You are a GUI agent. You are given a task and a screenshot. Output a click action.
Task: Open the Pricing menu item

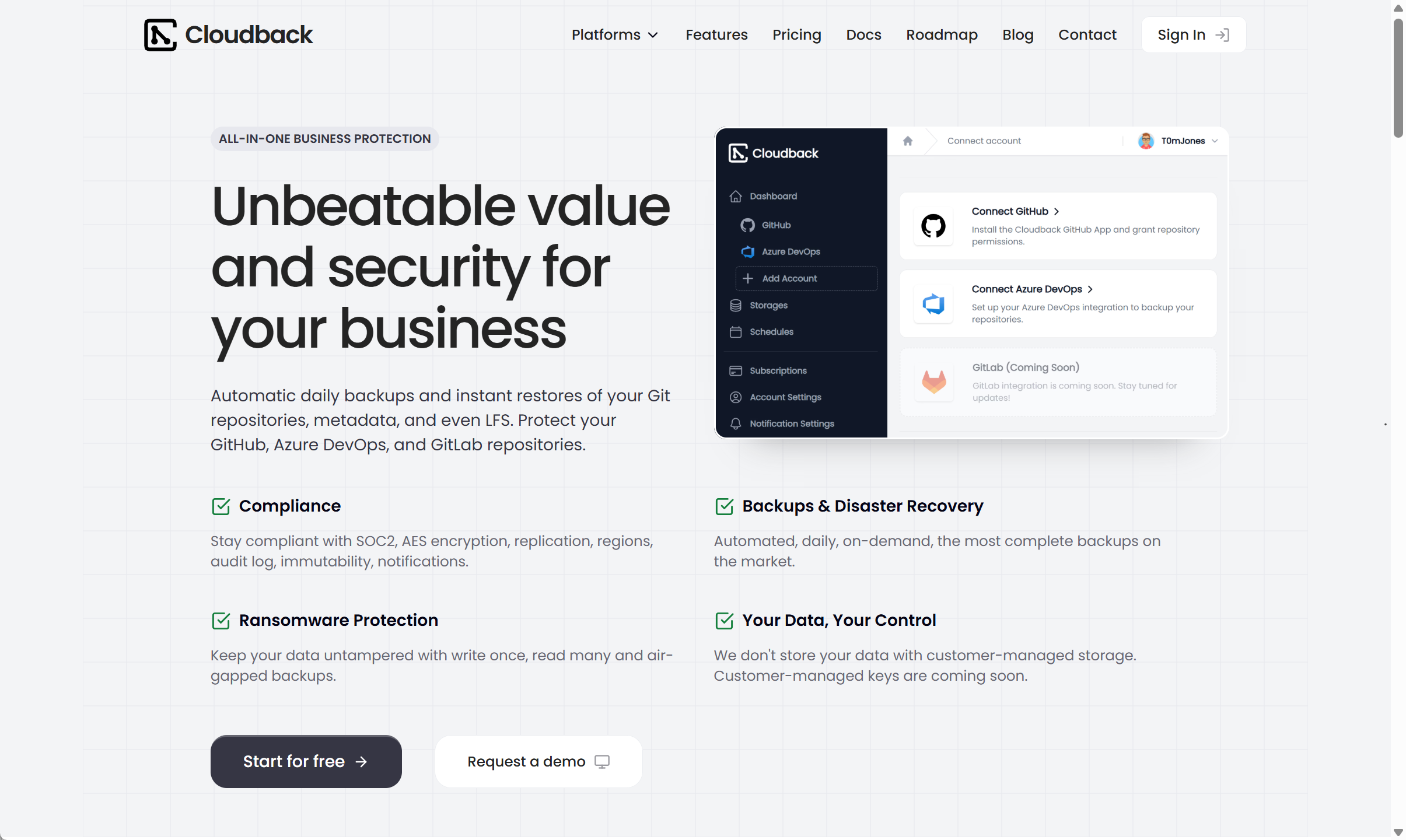[797, 34]
